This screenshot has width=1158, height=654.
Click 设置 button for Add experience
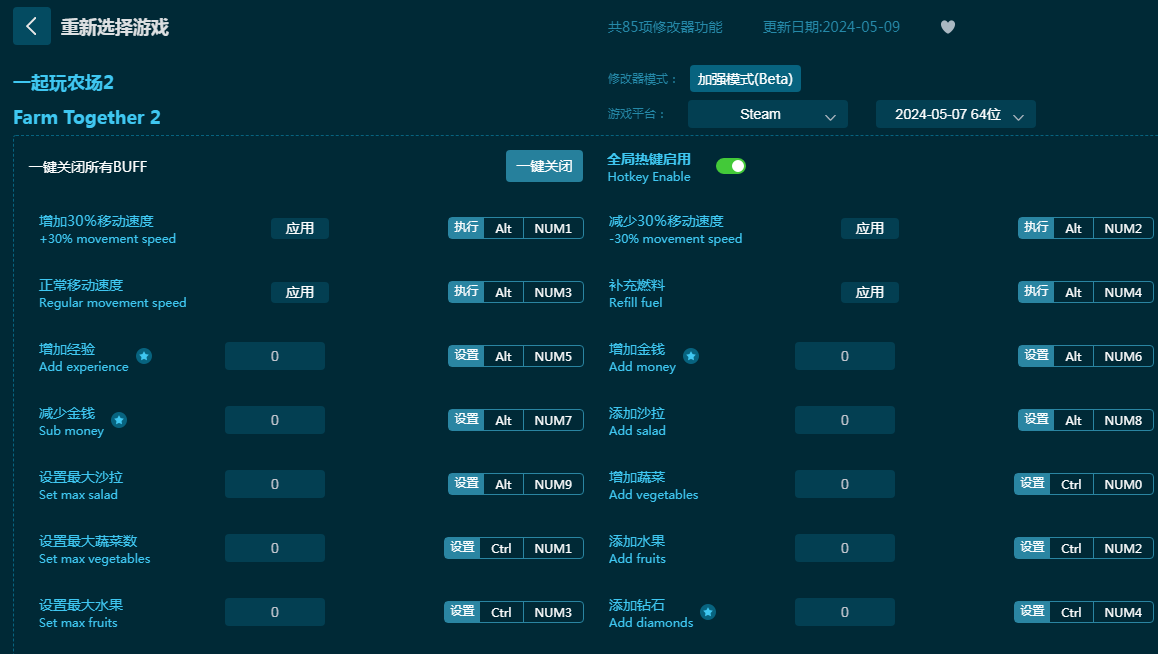pyautogui.click(x=466, y=356)
